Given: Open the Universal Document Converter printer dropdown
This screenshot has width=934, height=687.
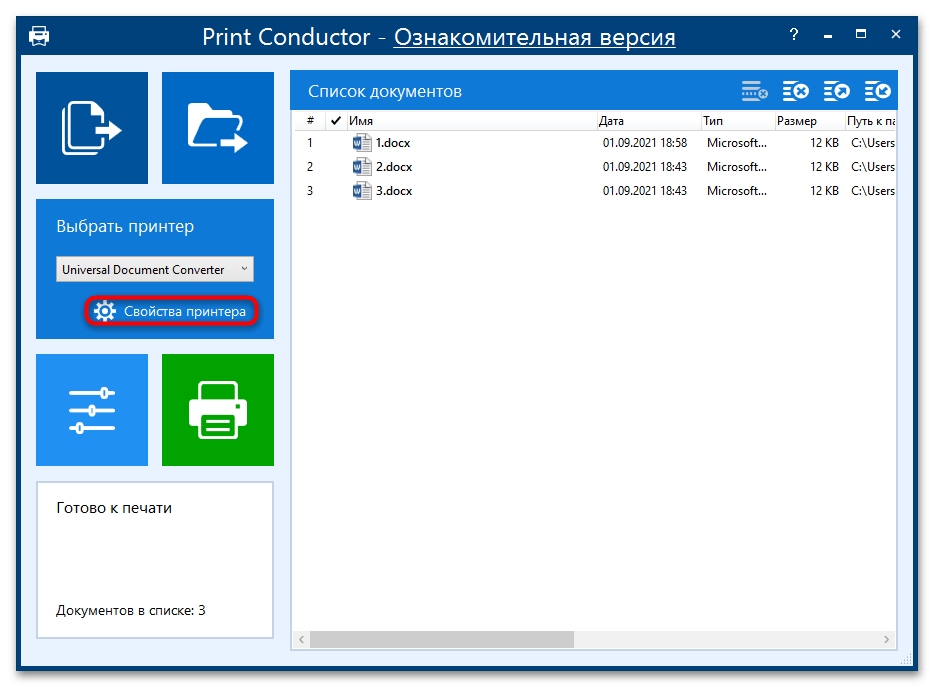Looking at the screenshot, I should pyautogui.click(x=155, y=269).
